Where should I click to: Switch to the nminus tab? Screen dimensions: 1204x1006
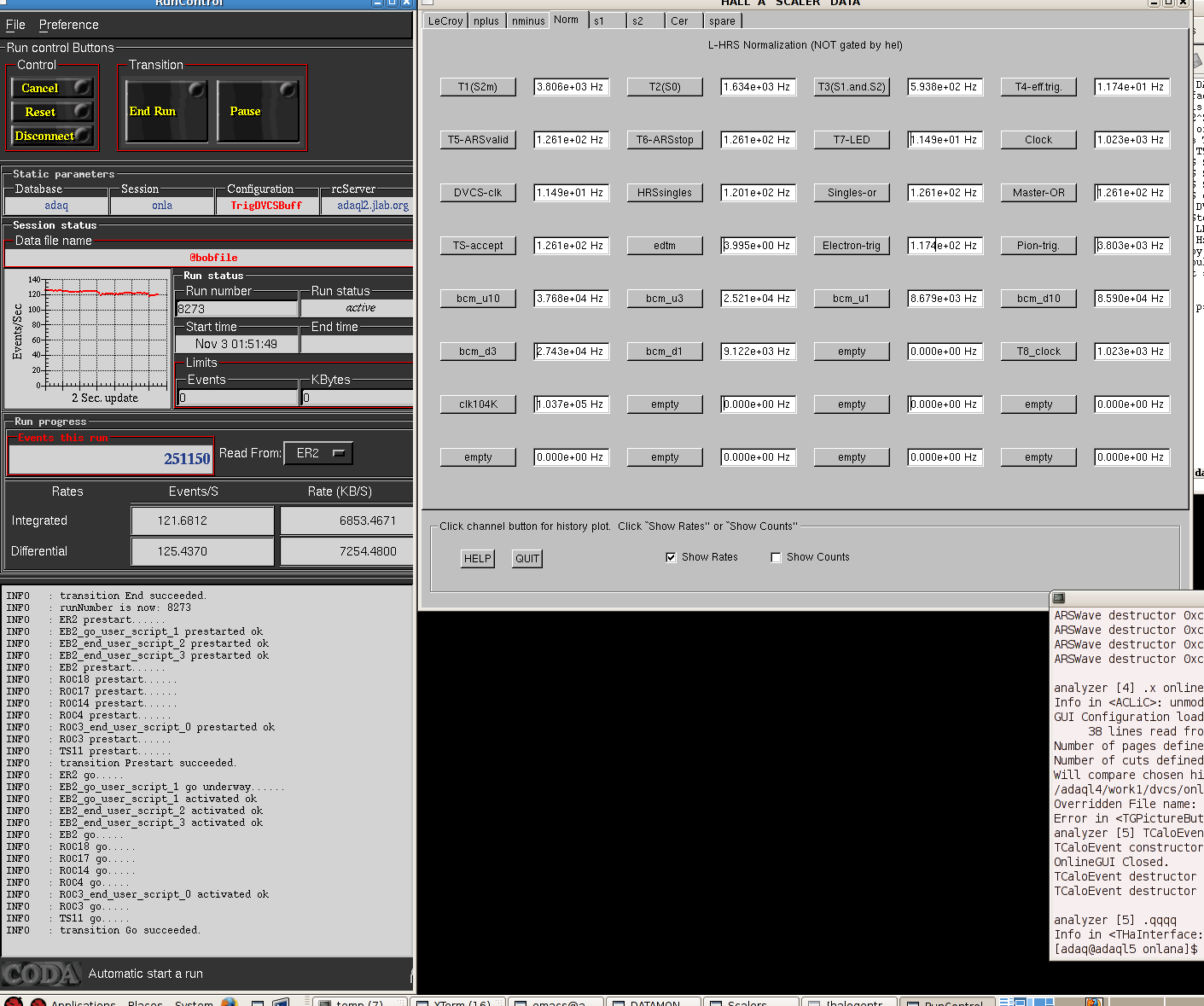[x=528, y=21]
